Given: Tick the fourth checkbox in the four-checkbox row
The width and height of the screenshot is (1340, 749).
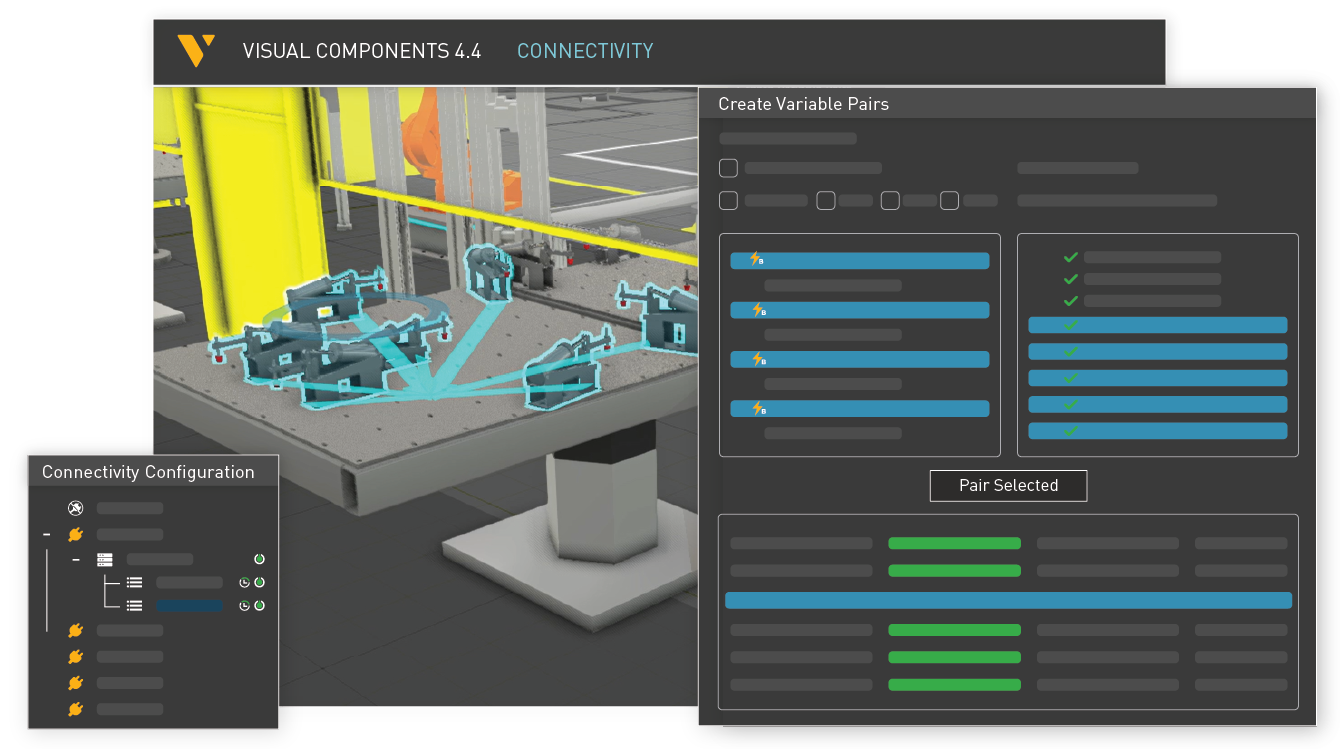Looking at the screenshot, I should point(950,201).
